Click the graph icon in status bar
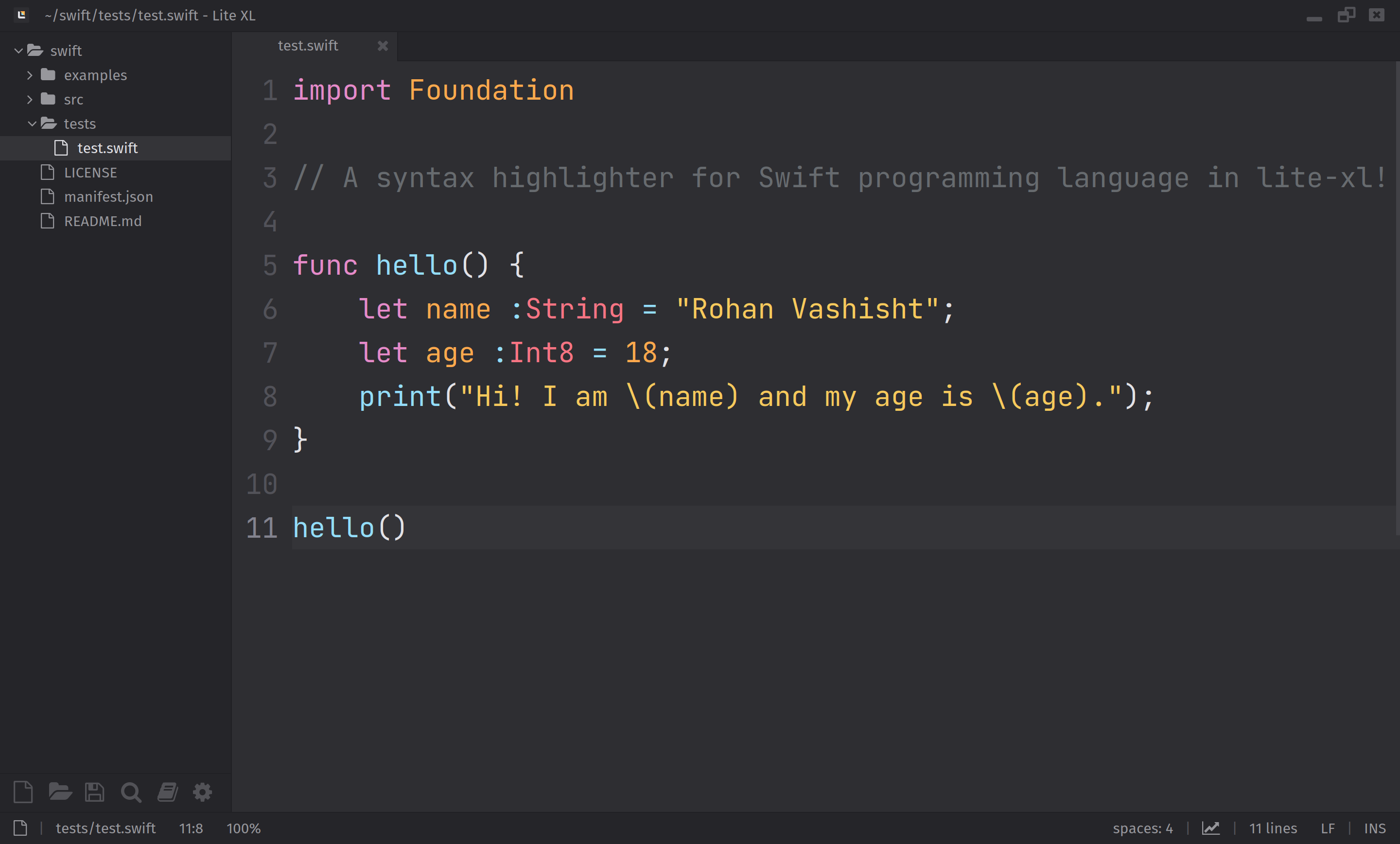This screenshot has width=1400, height=844. click(1210, 828)
